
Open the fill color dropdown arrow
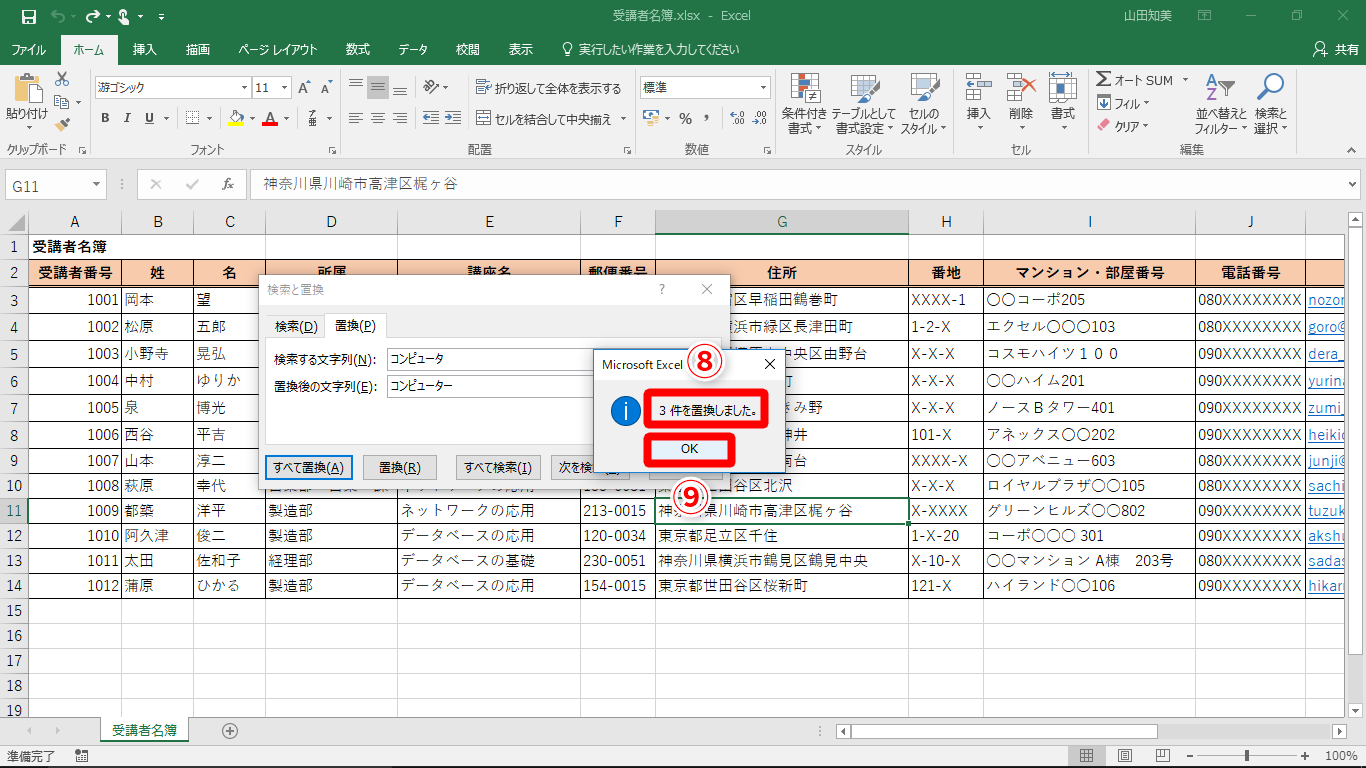tap(251, 118)
